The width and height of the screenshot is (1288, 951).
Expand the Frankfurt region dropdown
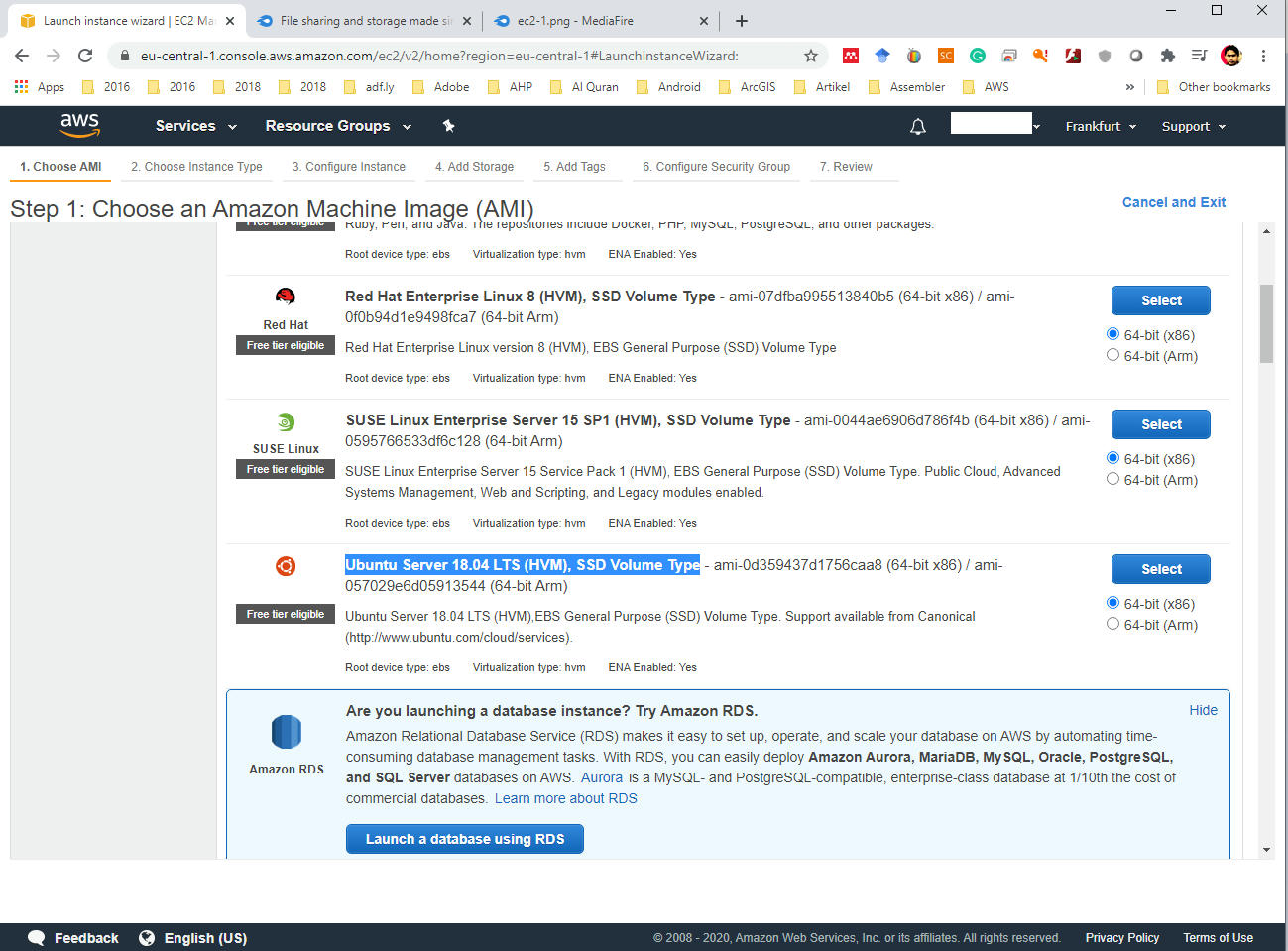[x=1100, y=127]
